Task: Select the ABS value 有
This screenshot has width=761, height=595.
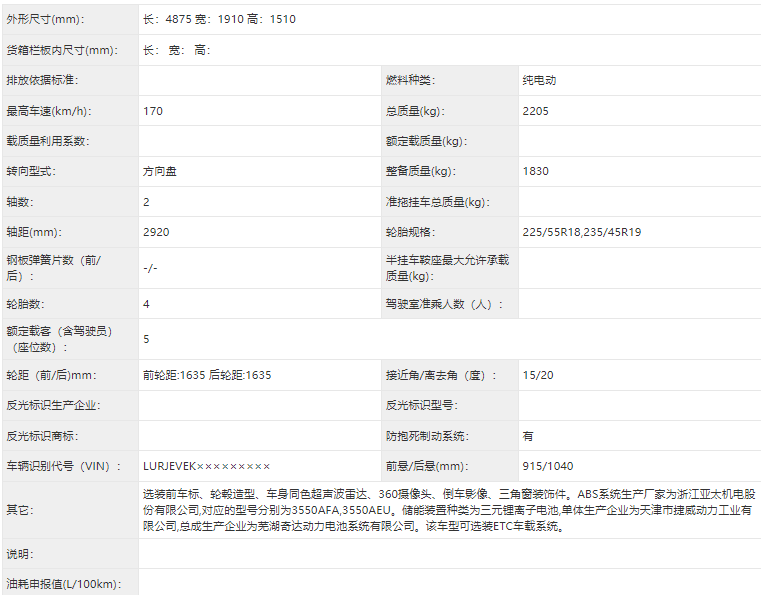Action: [x=528, y=436]
